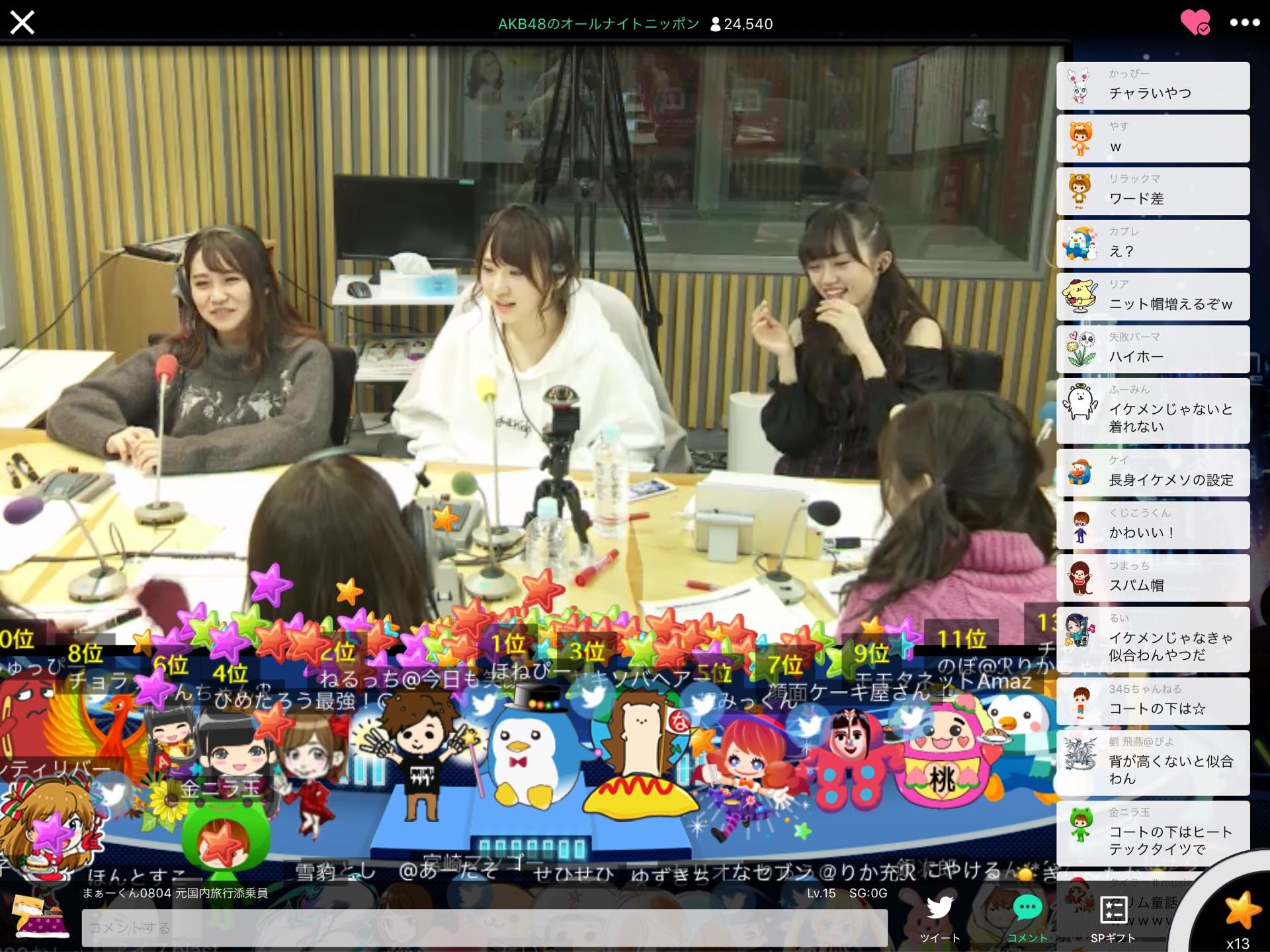Open viewer count 24,540 list
Image resolution: width=1270 pixels, height=952 pixels.
coord(741,24)
